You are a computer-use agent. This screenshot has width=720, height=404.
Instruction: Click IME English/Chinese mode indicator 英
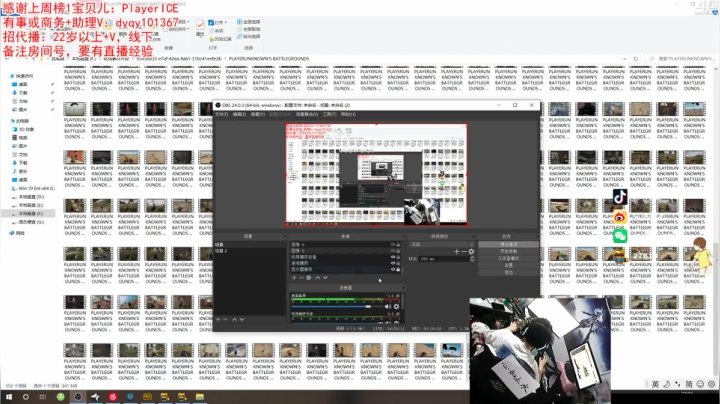(x=655, y=384)
